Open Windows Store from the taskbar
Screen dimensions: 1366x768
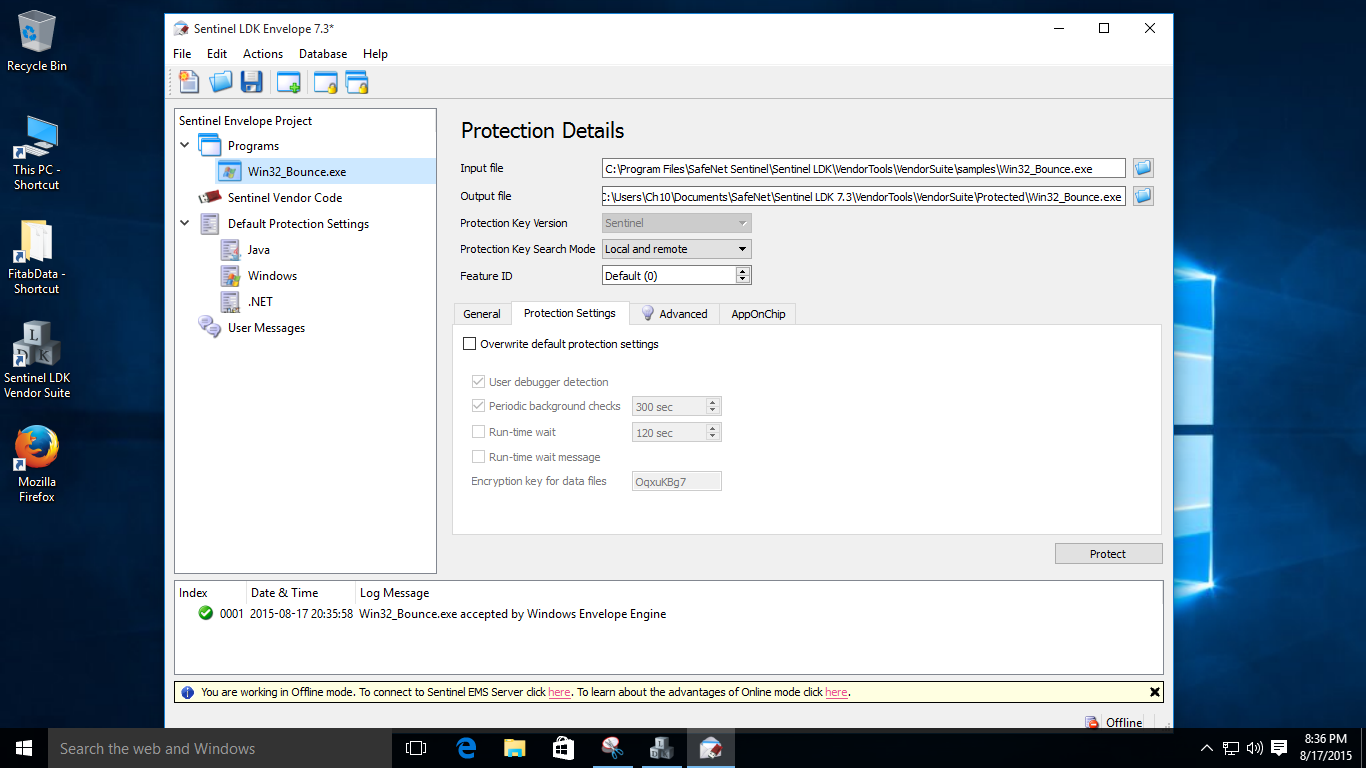click(563, 748)
